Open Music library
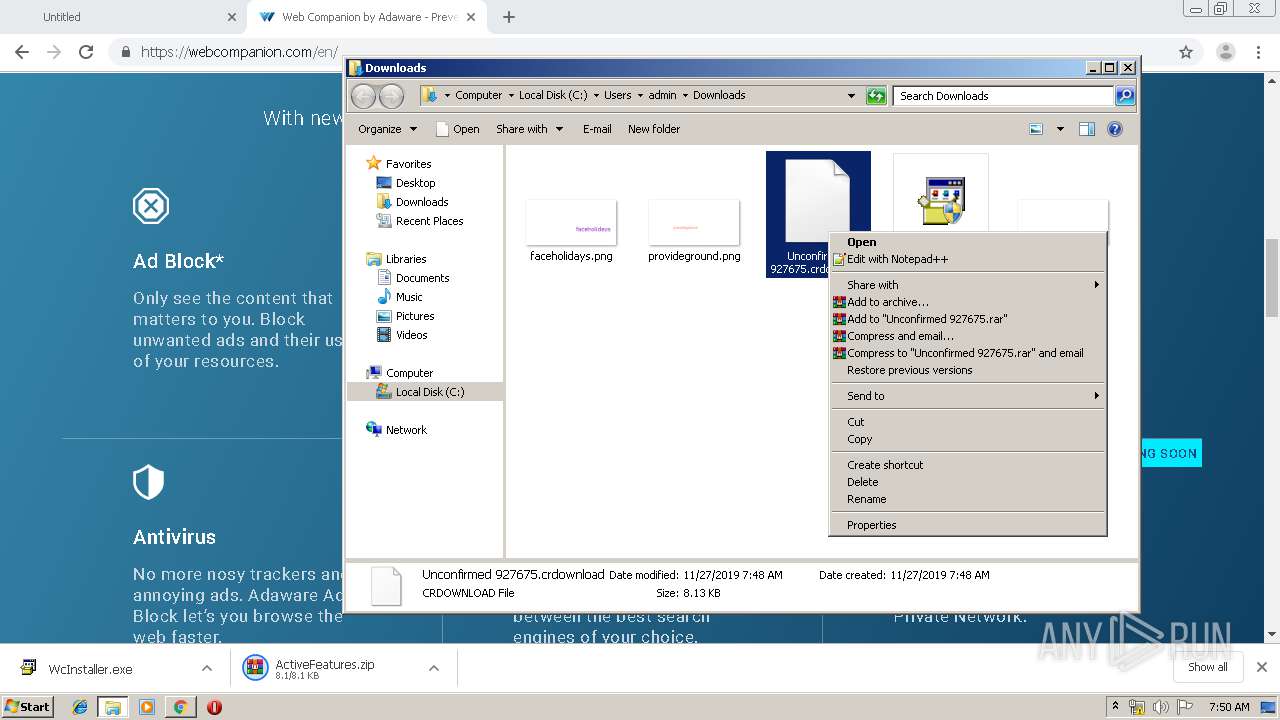This screenshot has width=1280, height=720. 400,297
